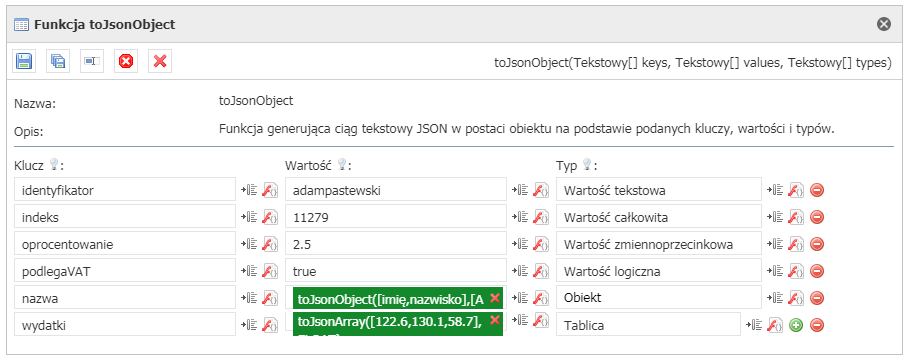Viewport: 910px width, 361px height.
Task: Open function editor icon for identyfikator key
Action: click(270, 190)
